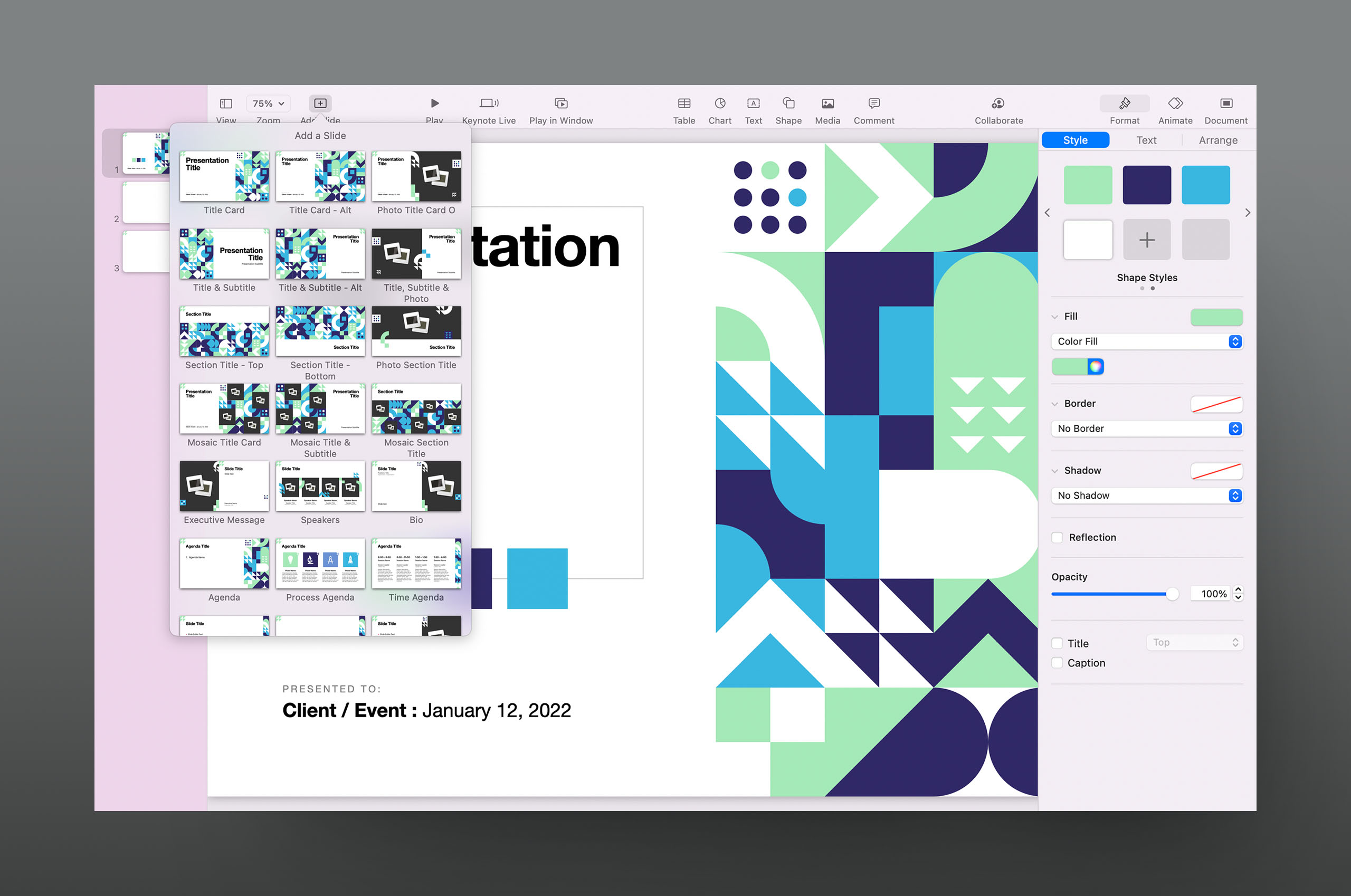Enable the Reflection checkbox
The height and width of the screenshot is (896, 1351).
coord(1057,537)
